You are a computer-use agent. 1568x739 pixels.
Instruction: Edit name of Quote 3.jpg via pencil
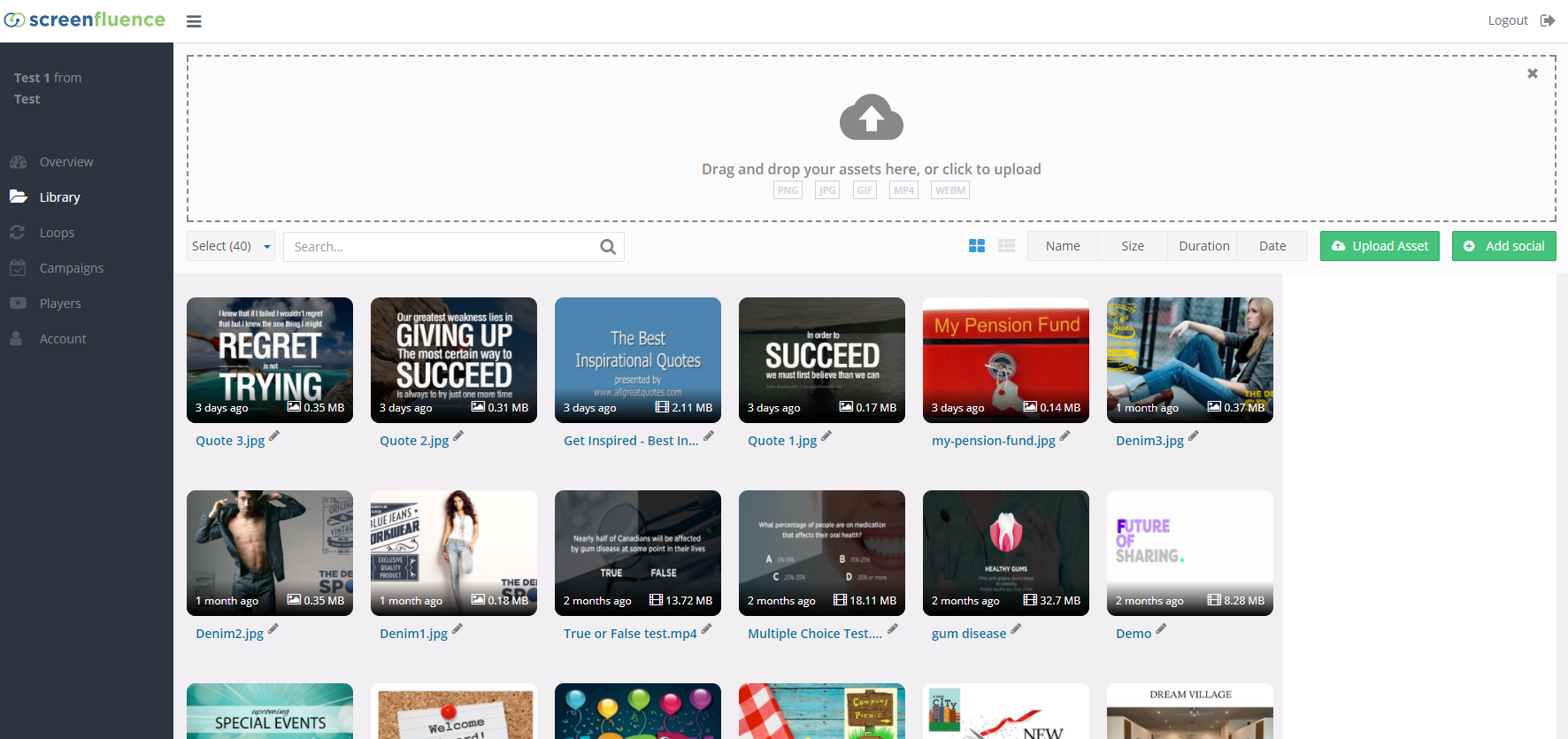tap(274, 435)
